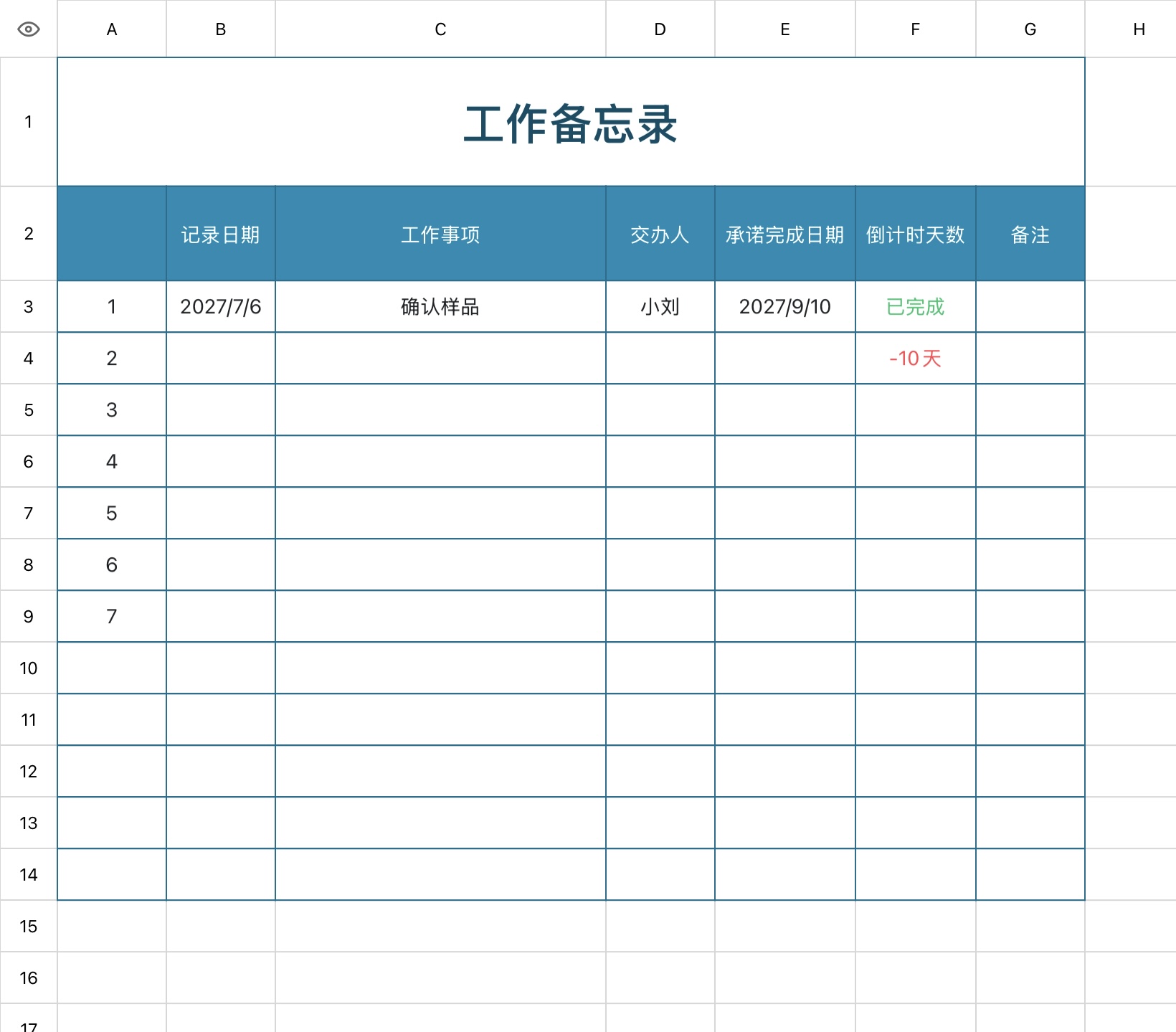Select row 14 header
This screenshot has height=1032, width=1176.
(x=29, y=874)
